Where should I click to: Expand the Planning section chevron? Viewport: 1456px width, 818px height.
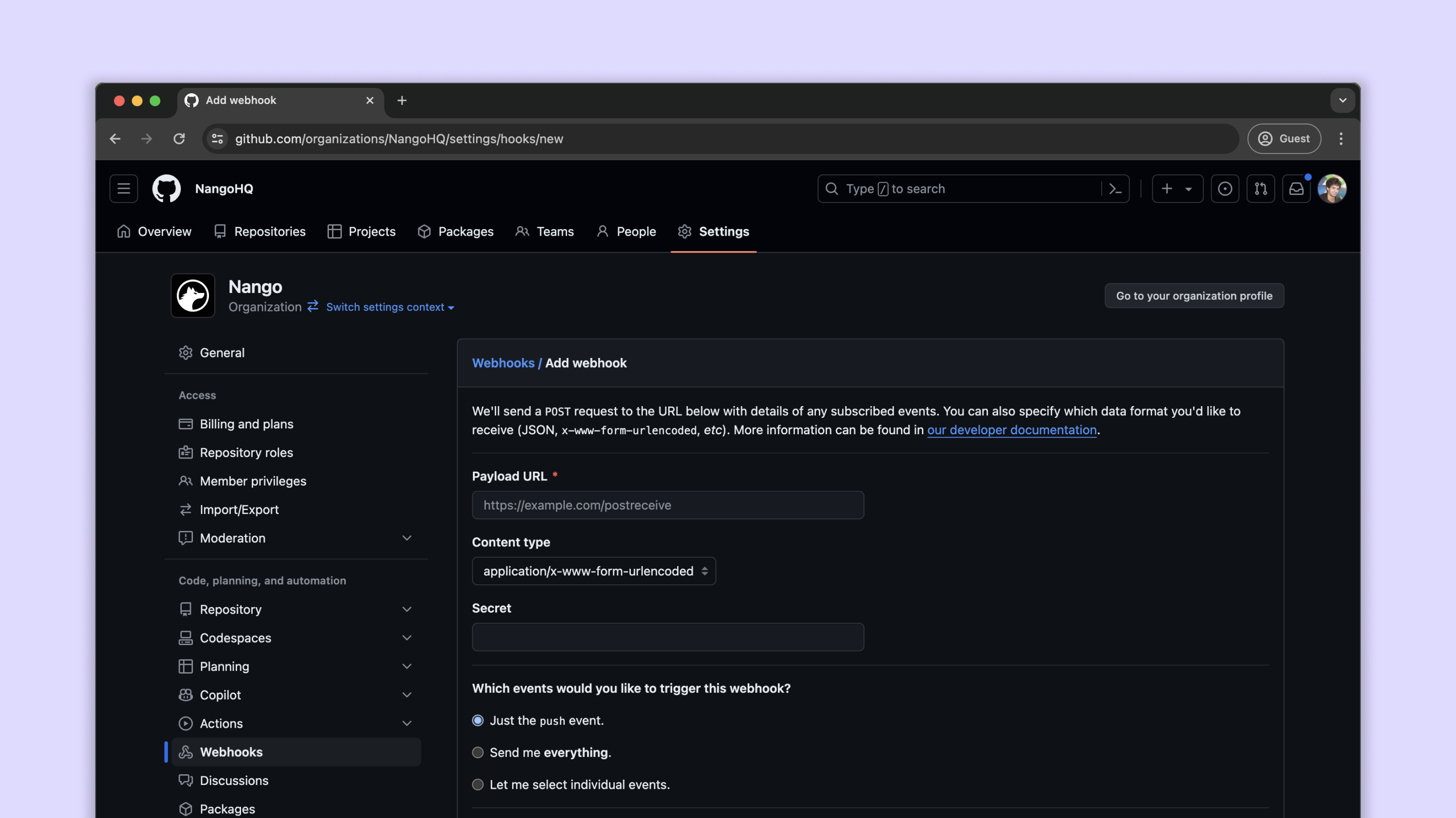407,666
